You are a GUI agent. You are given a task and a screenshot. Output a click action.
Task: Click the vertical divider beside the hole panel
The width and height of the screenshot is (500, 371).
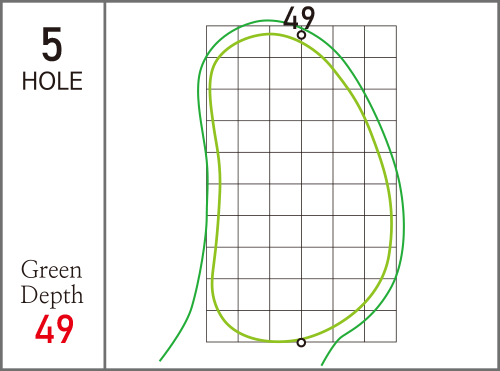[105, 185]
